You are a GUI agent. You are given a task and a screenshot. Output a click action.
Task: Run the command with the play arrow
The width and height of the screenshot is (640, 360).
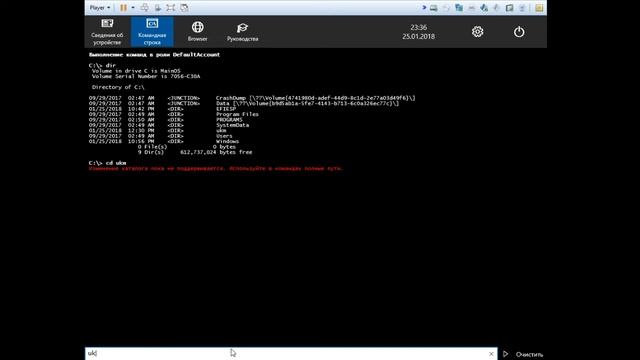pyautogui.click(x=506, y=354)
